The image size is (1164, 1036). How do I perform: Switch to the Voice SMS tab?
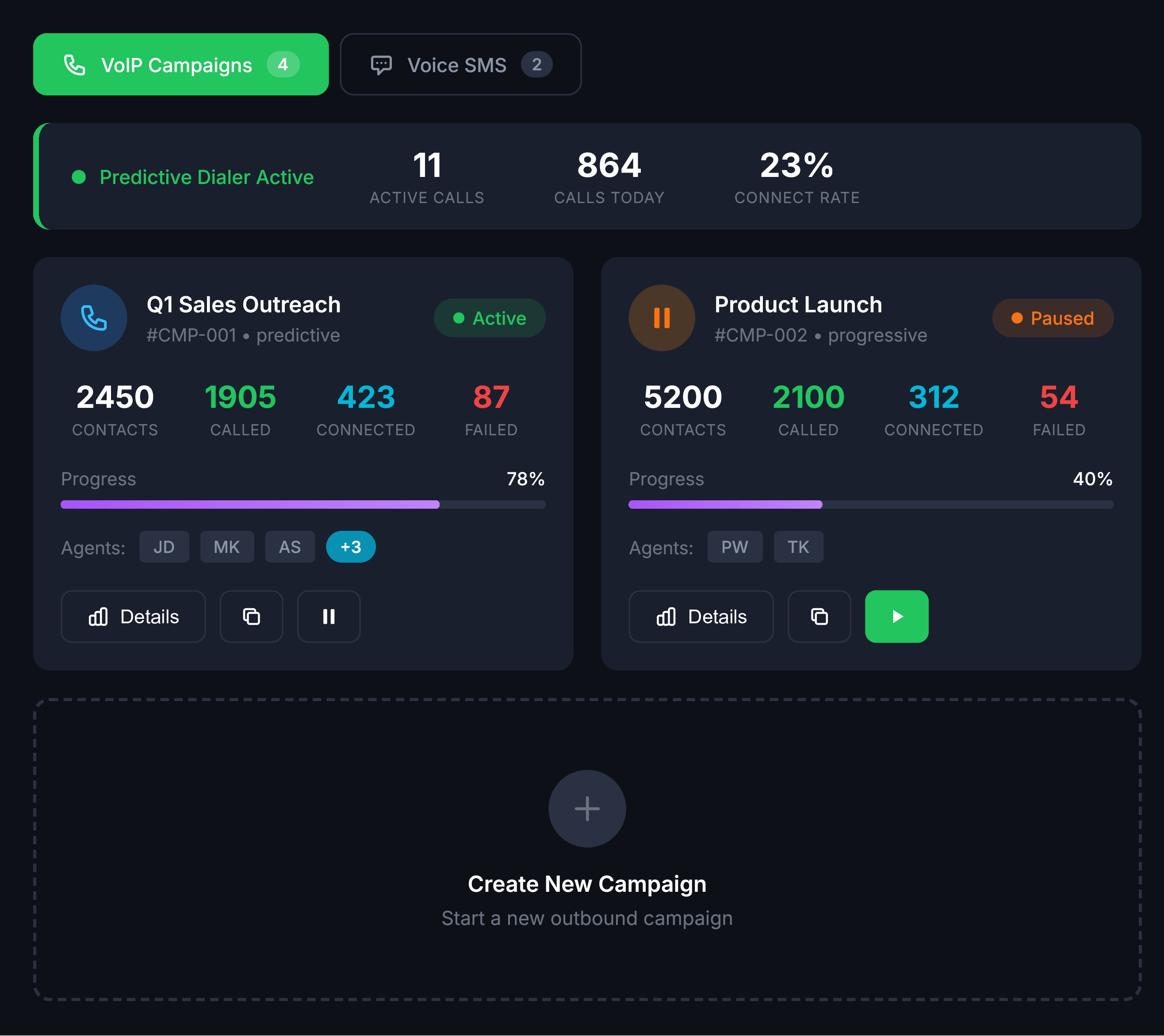point(460,64)
